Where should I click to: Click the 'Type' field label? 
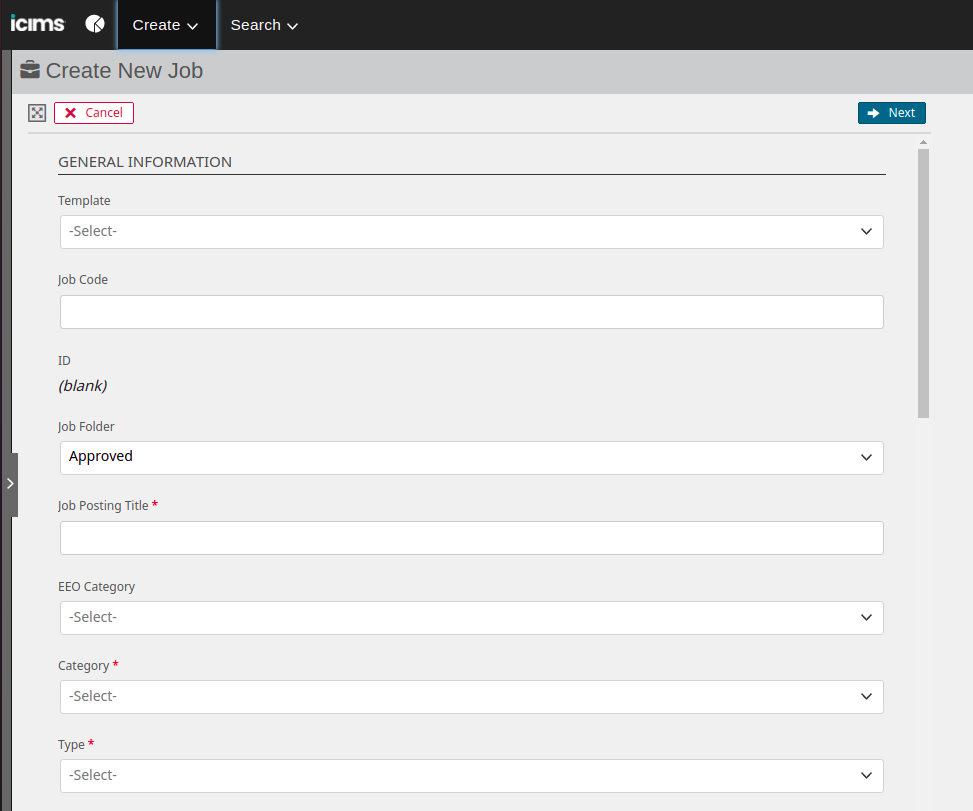(x=71, y=745)
